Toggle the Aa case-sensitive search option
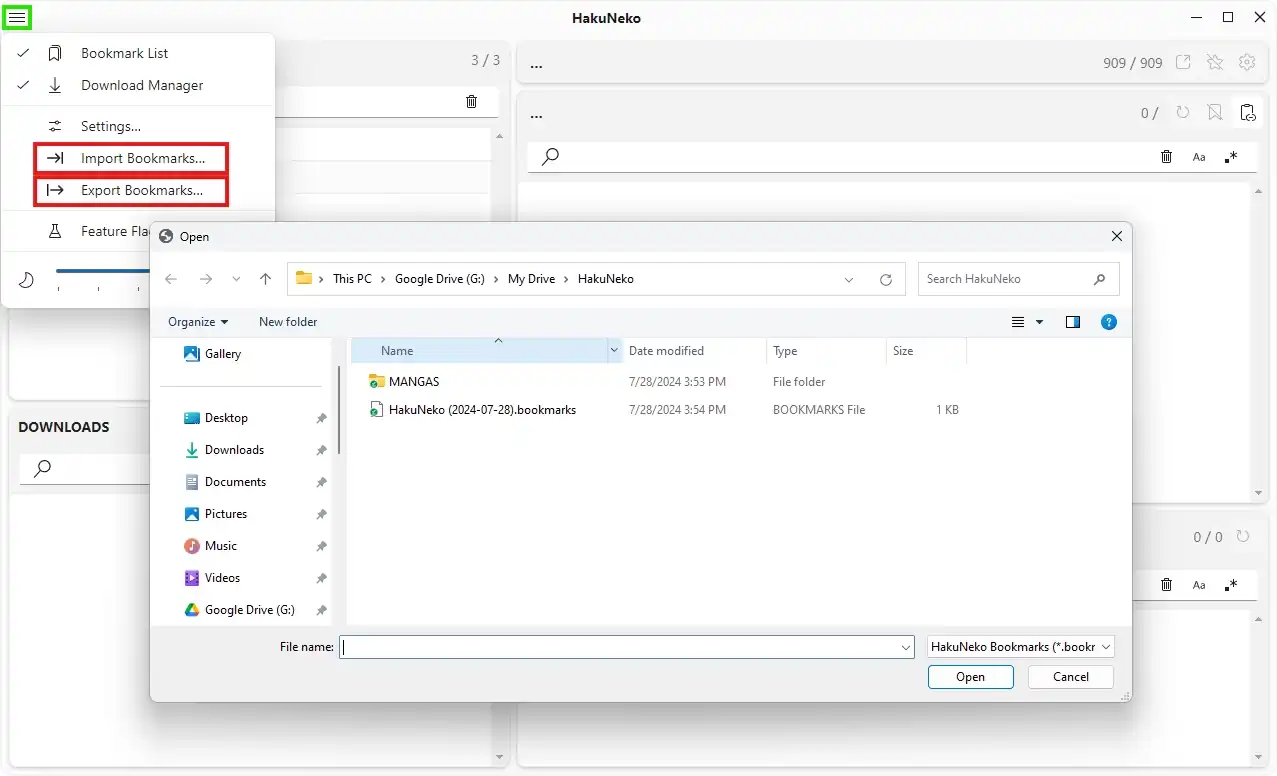 [x=1199, y=157]
